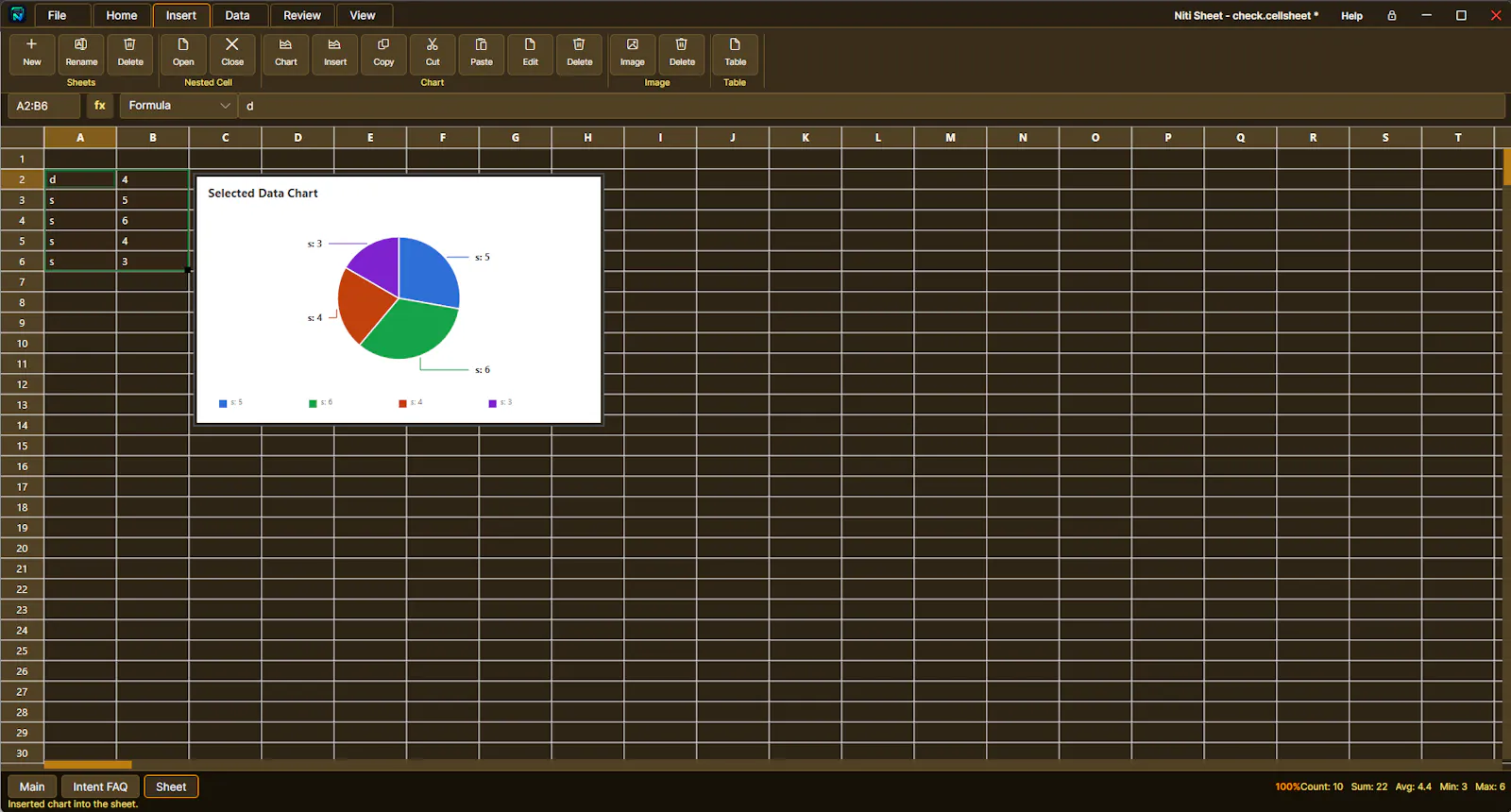Open the Data tab
Image resolution: width=1511 pixels, height=812 pixels.
pyautogui.click(x=238, y=15)
